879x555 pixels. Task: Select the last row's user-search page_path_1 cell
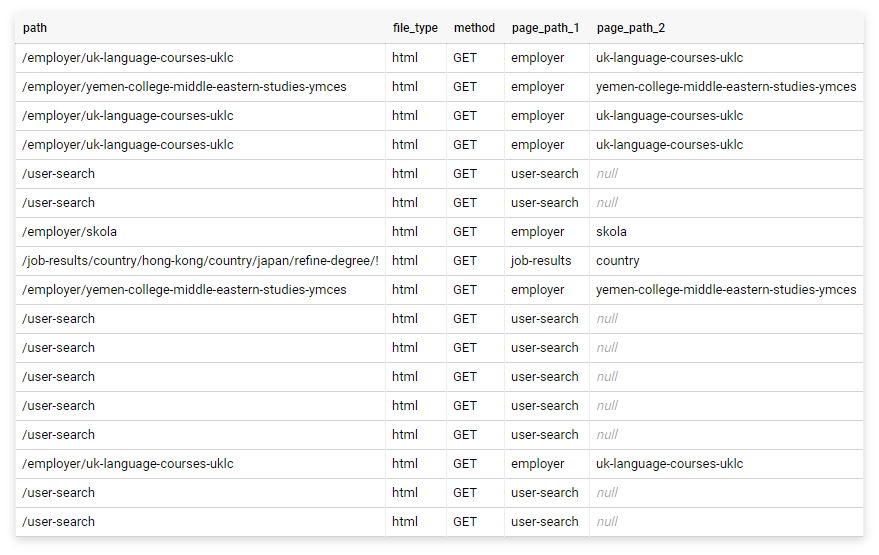(544, 521)
